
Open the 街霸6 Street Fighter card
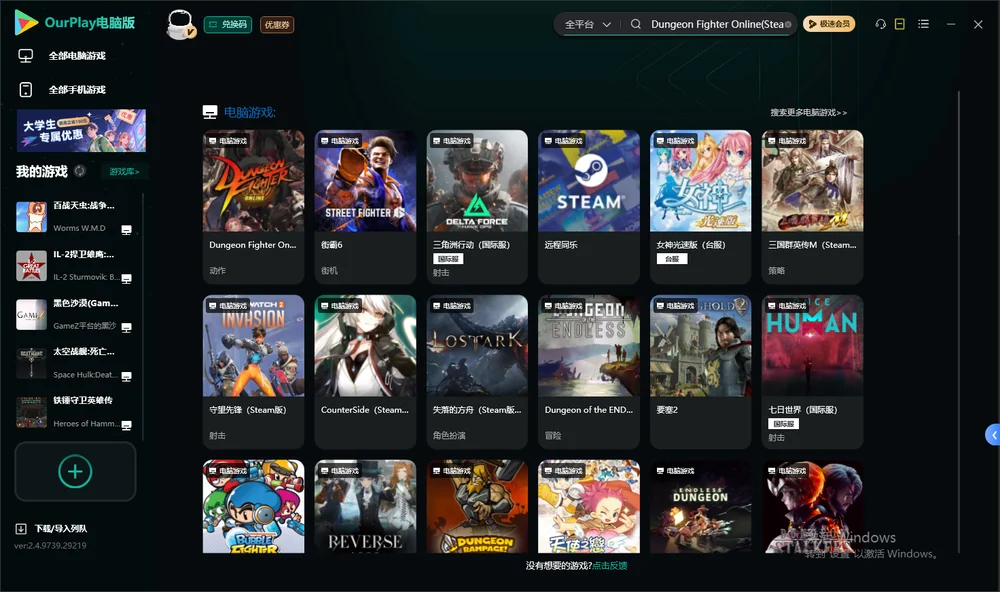coord(365,207)
